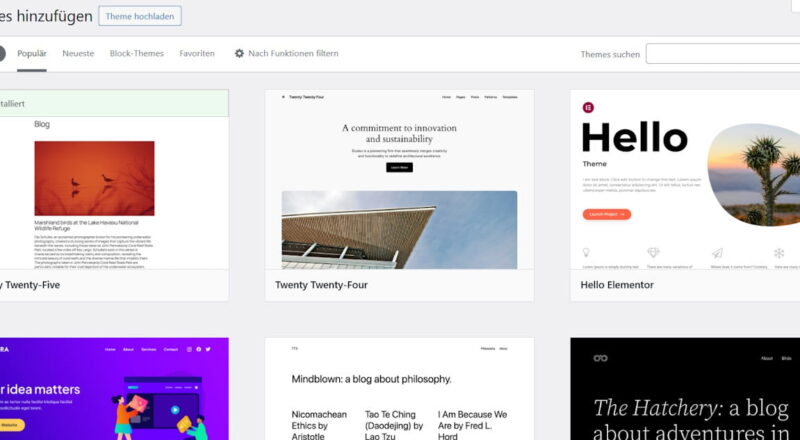Viewport: 800px width, 440px height.
Task: Click the building photo in Twenty Twenty-Four preview
Action: tap(399, 230)
